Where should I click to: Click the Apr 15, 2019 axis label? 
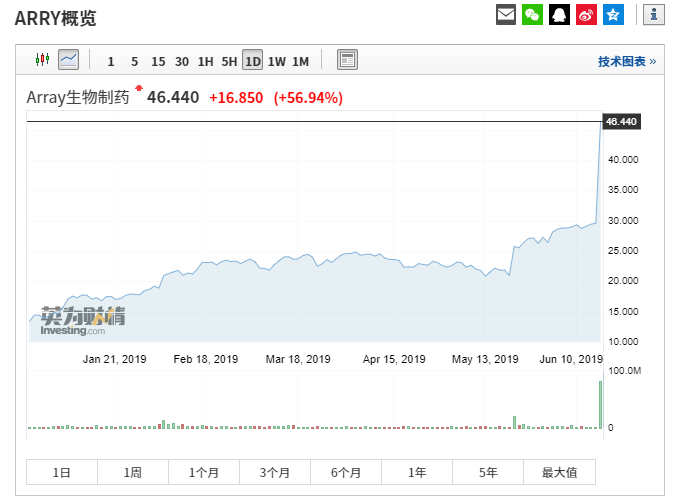click(394, 359)
